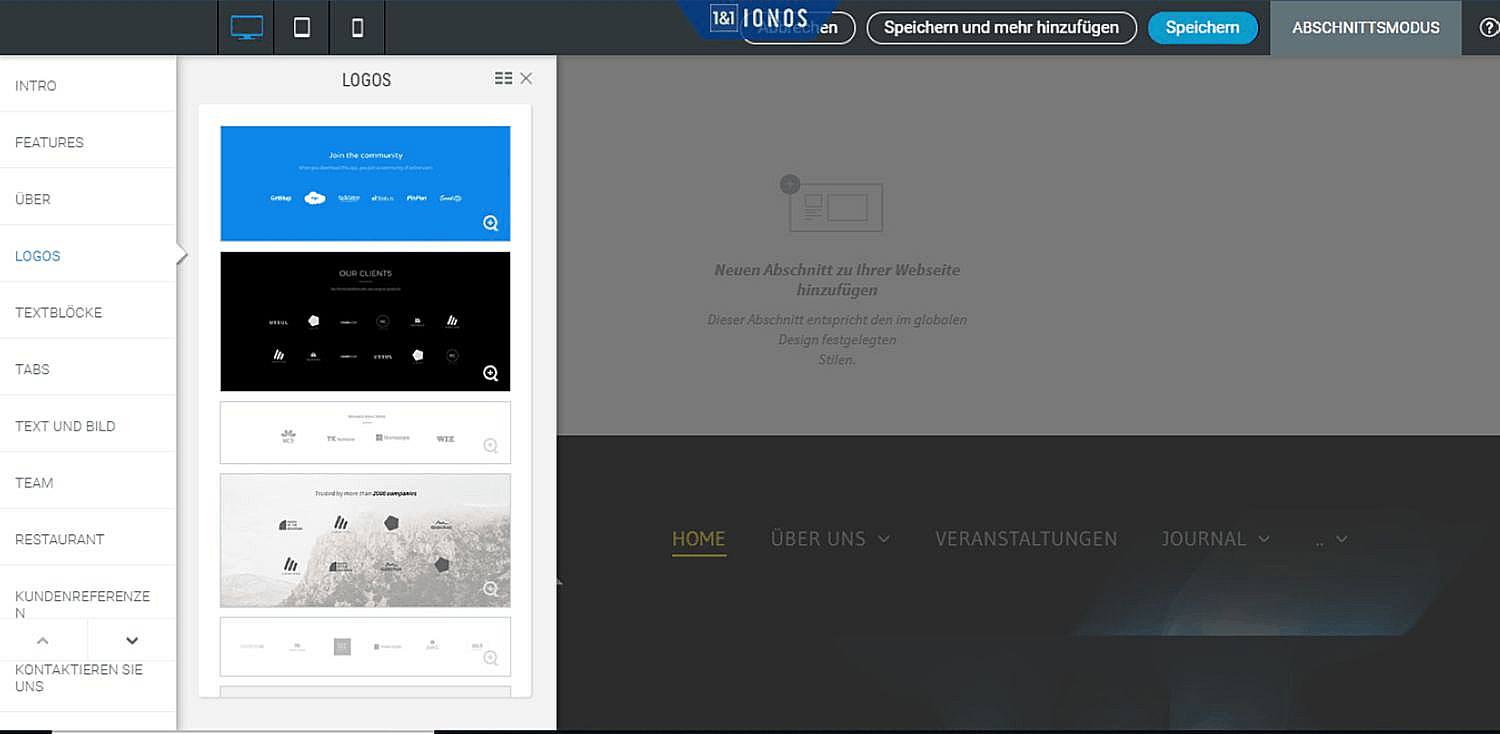Click HOME in the site navigation
Screen dimensions: 1500x734
click(698, 539)
